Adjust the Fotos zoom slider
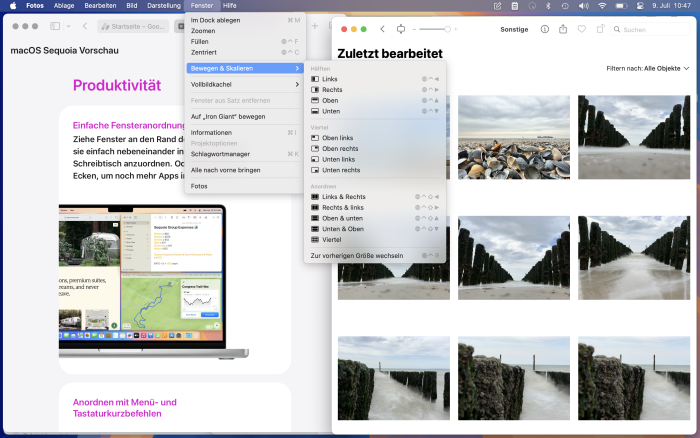This screenshot has width=700, height=438. tap(435, 29)
